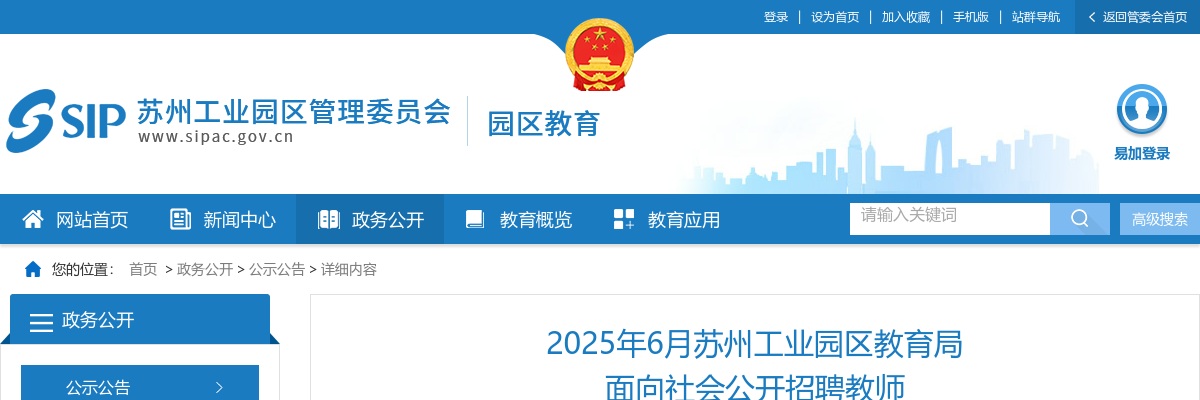Click the book icon beside 政务公开

tap(328, 219)
